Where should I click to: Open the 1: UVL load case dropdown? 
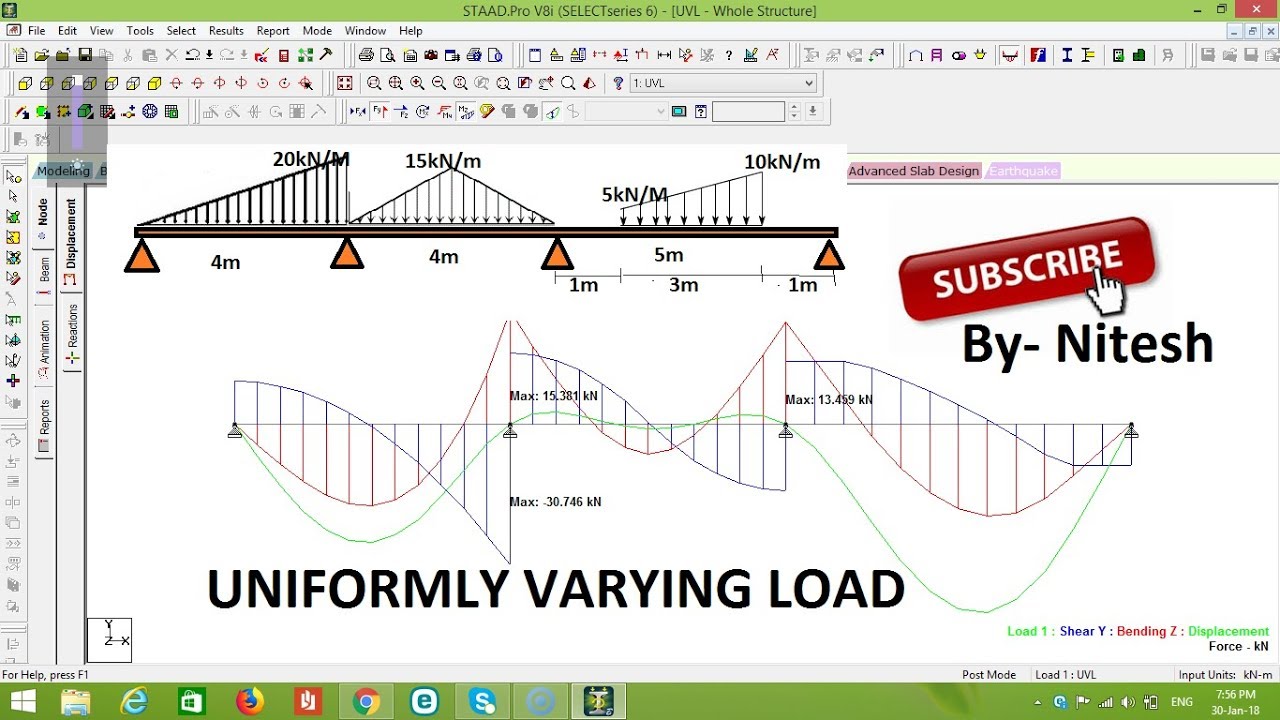click(x=723, y=84)
